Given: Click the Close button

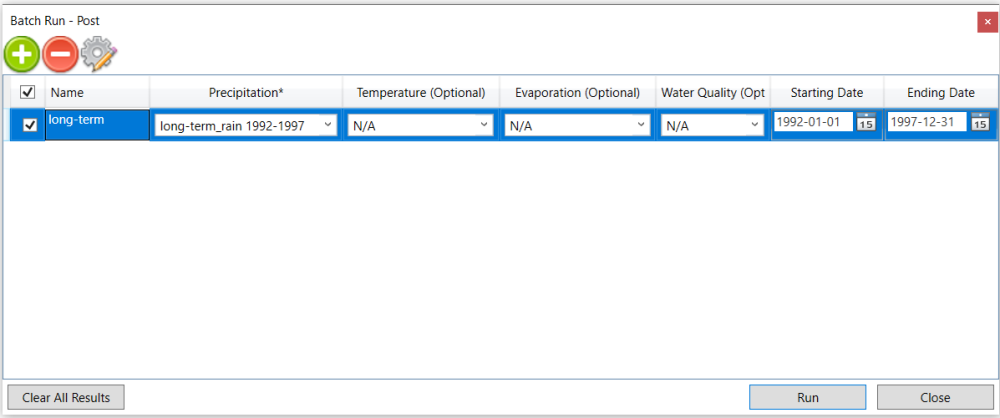Looking at the screenshot, I should tap(935, 398).
